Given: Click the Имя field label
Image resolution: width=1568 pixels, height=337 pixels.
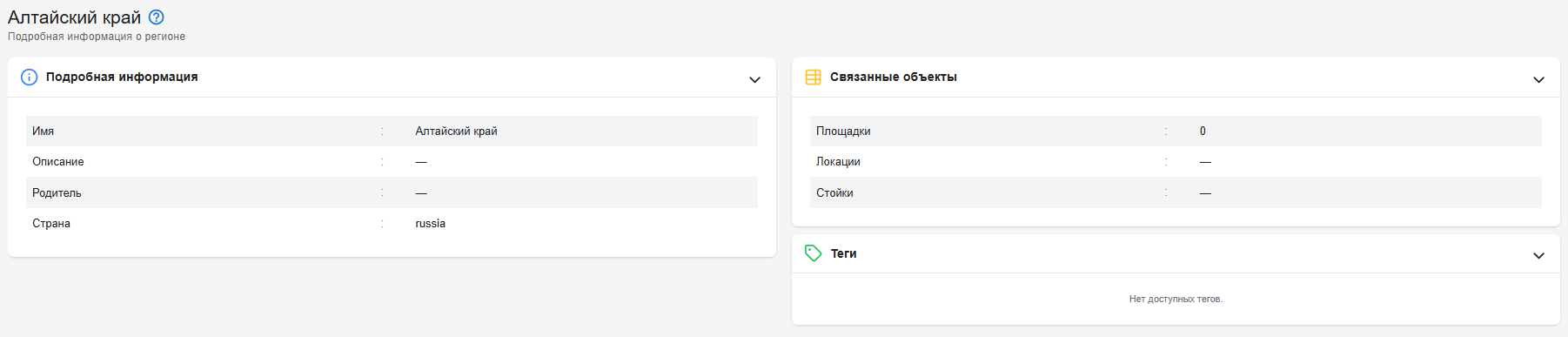Looking at the screenshot, I should pos(44,131).
